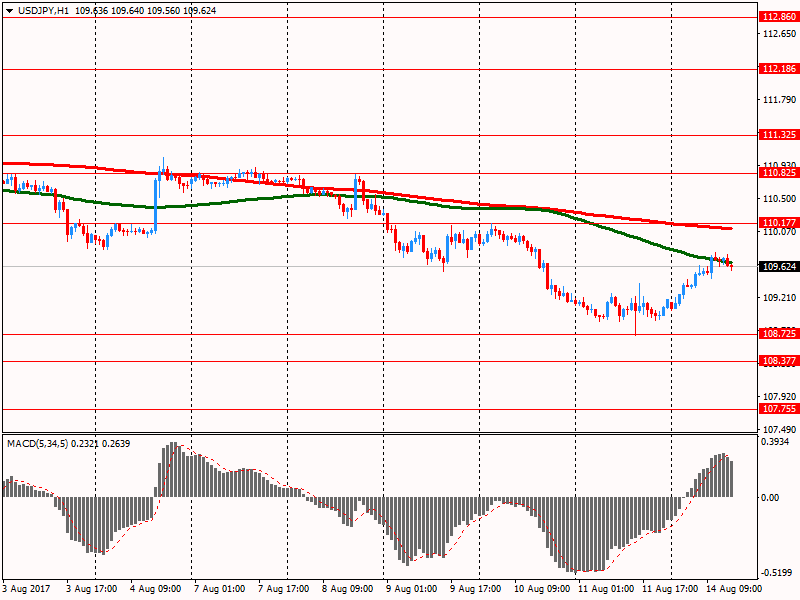Screen dimensions: 800x600
Task: Click the MACD scale maximum 0.3934
Action: point(775,442)
